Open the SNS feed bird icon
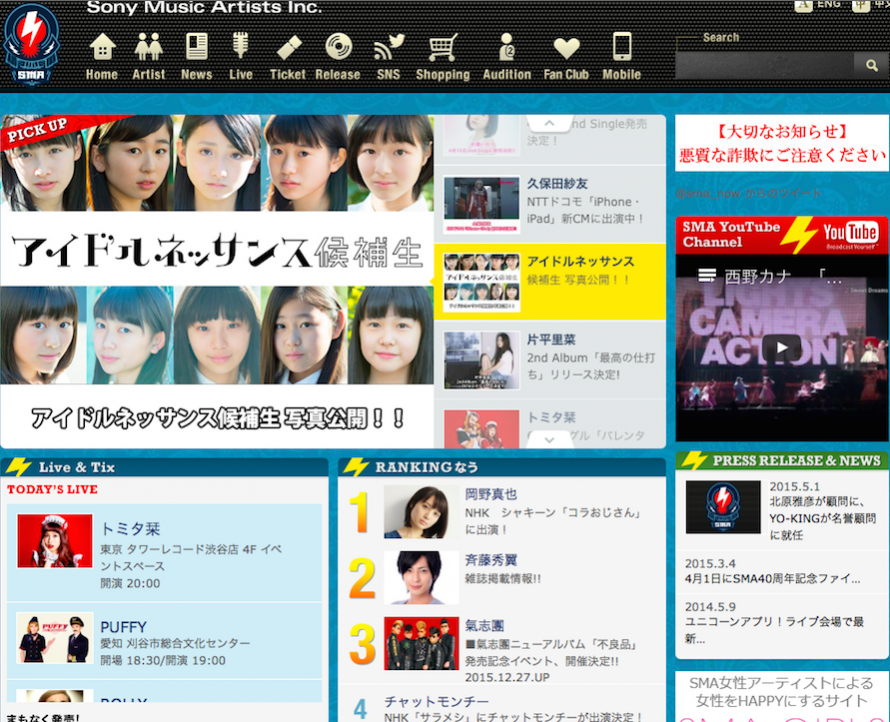This screenshot has width=890, height=722. (389, 47)
